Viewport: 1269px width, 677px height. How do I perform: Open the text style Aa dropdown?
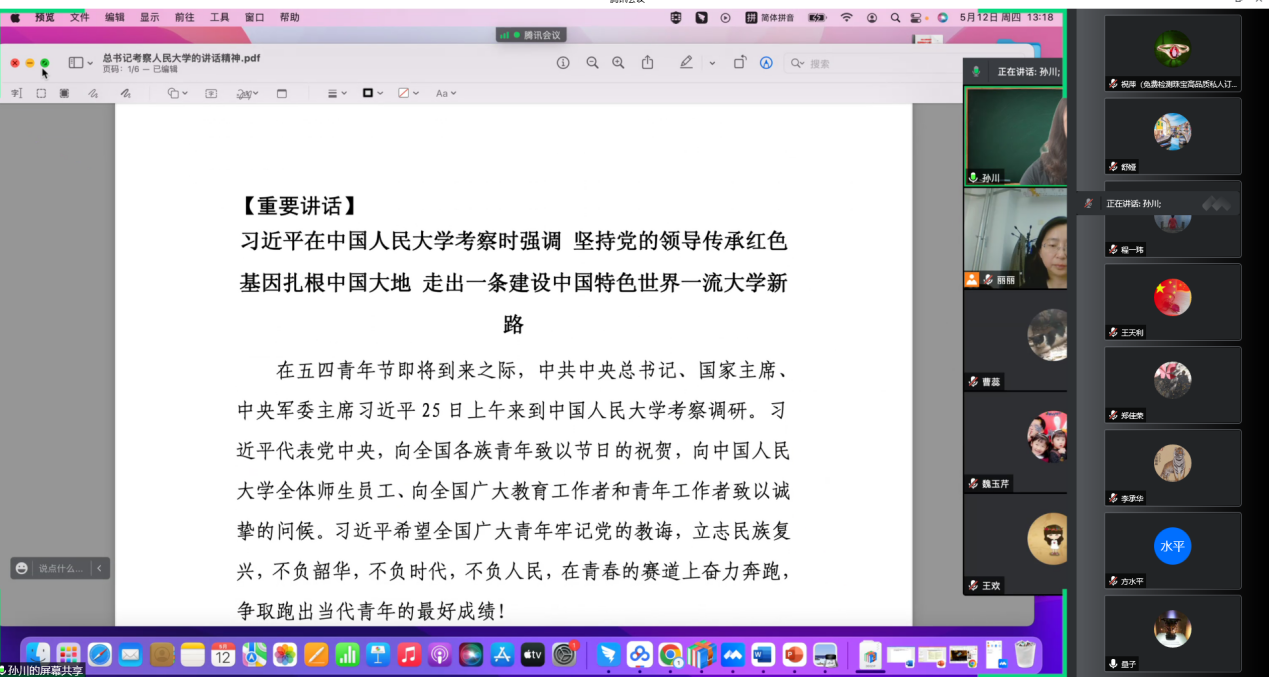click(x=446, y=93)
